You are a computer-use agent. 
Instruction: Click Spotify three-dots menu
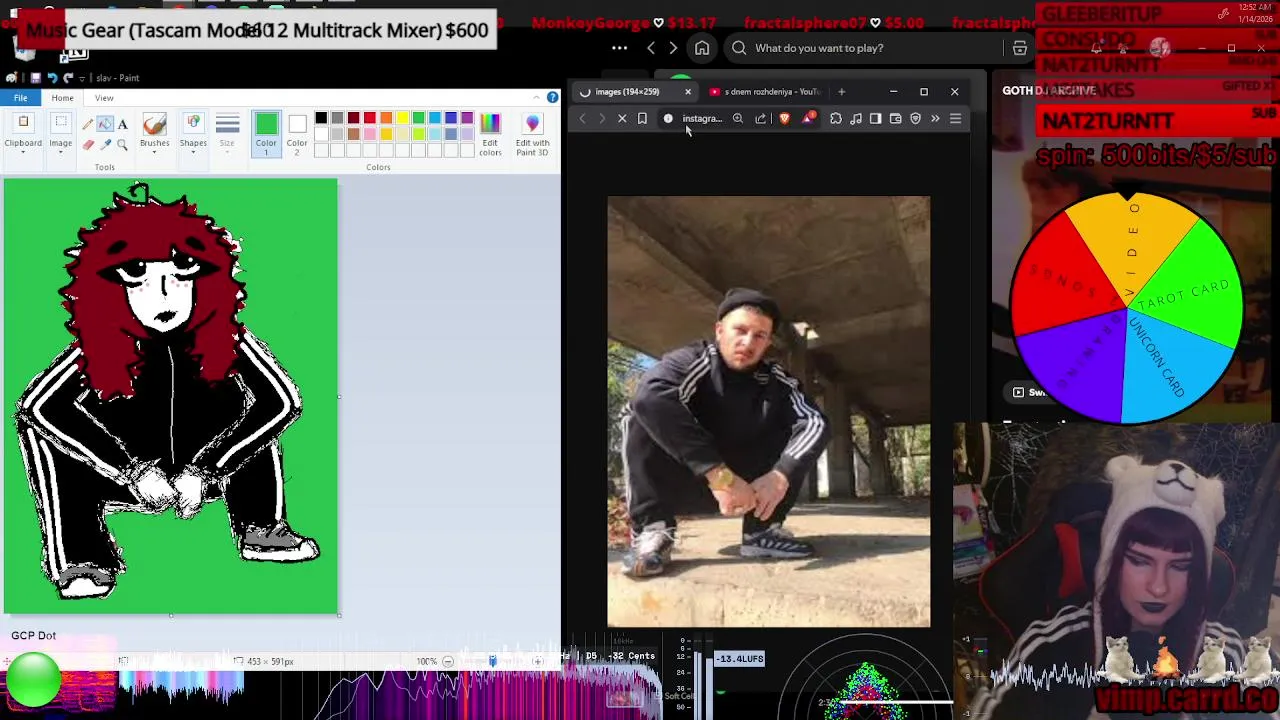click(x=619, y=48)
